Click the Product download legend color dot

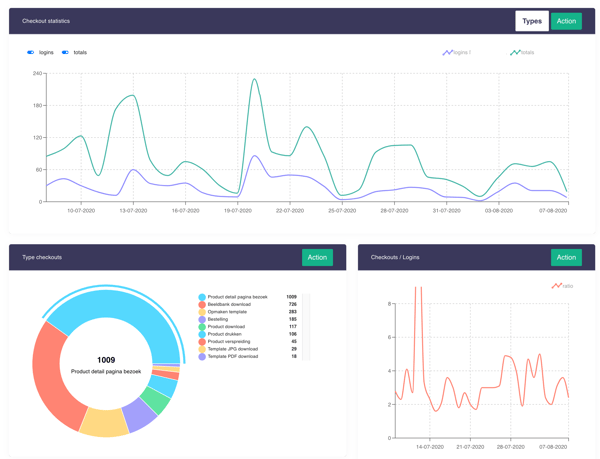coord(202,327)
